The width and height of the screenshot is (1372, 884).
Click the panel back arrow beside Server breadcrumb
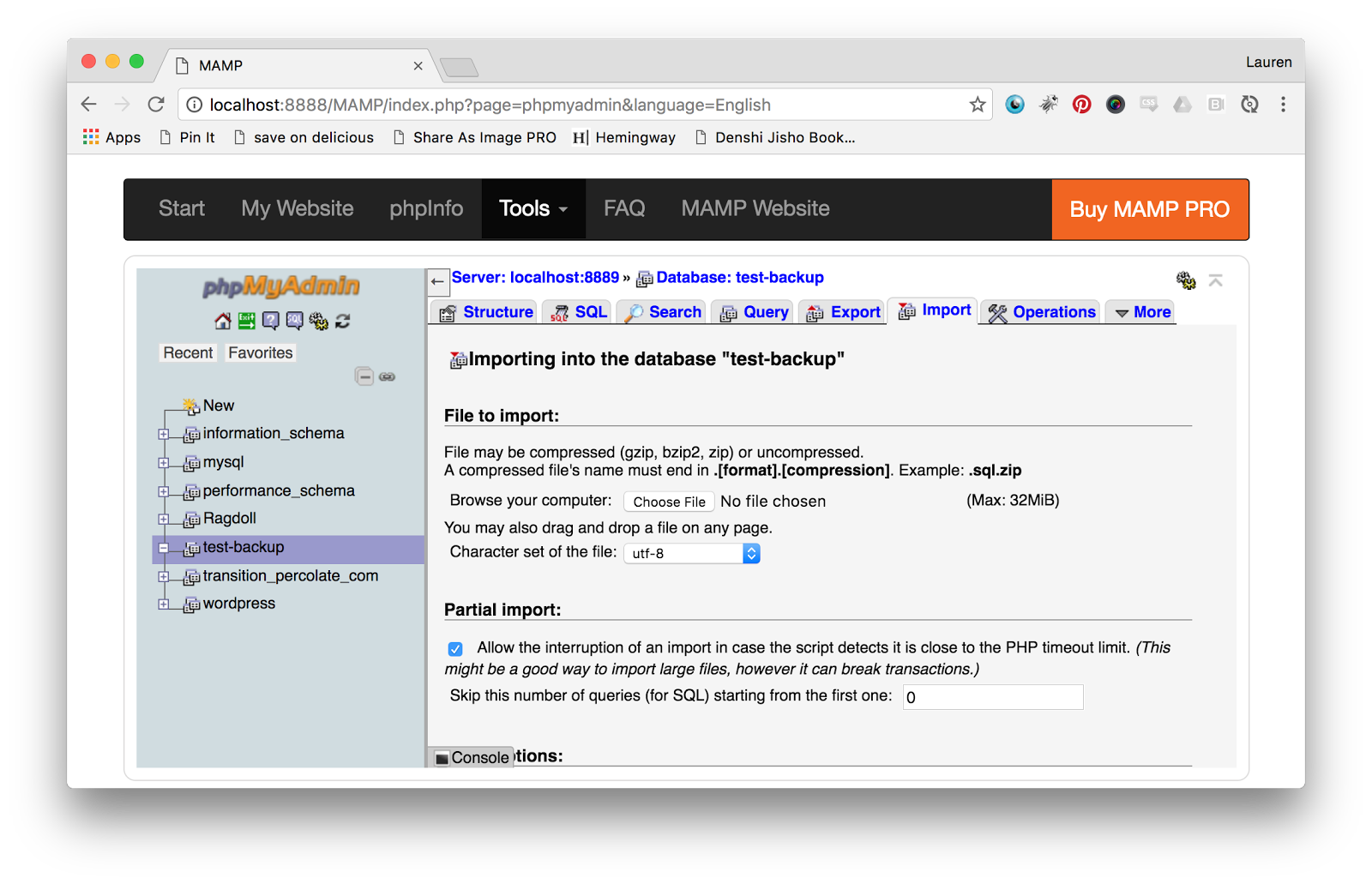437,281
